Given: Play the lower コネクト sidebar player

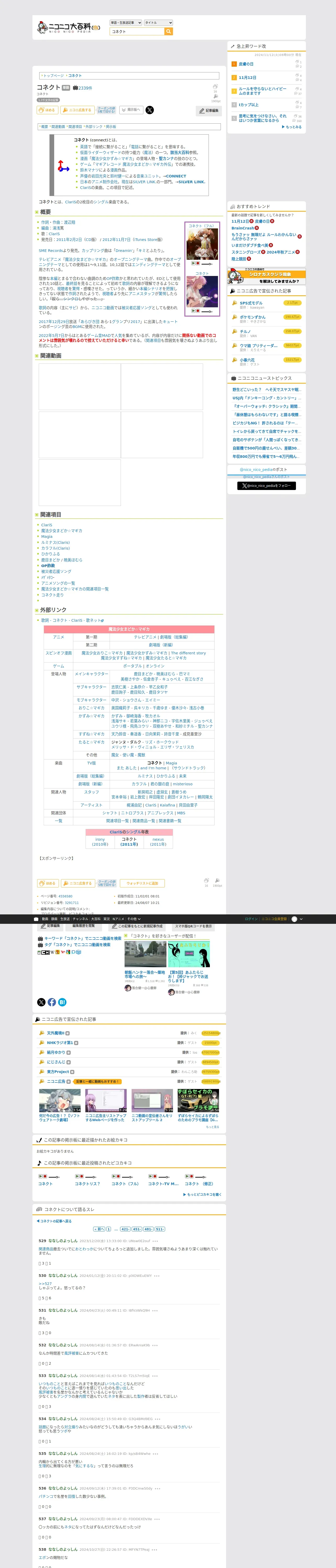Looking at the screenshot, I should 193,311.
